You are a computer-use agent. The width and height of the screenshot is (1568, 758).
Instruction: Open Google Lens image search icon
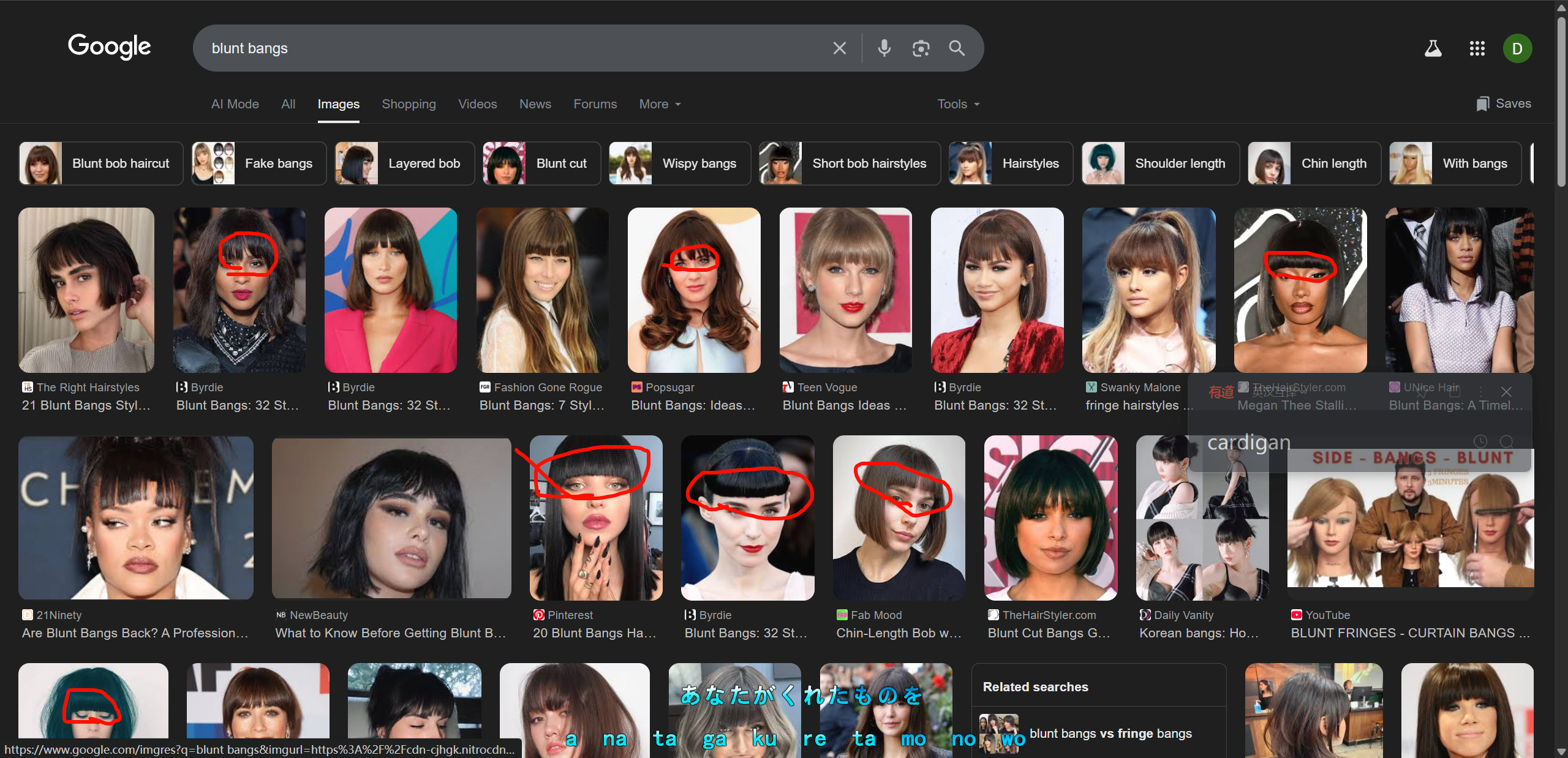click(921, 48)
